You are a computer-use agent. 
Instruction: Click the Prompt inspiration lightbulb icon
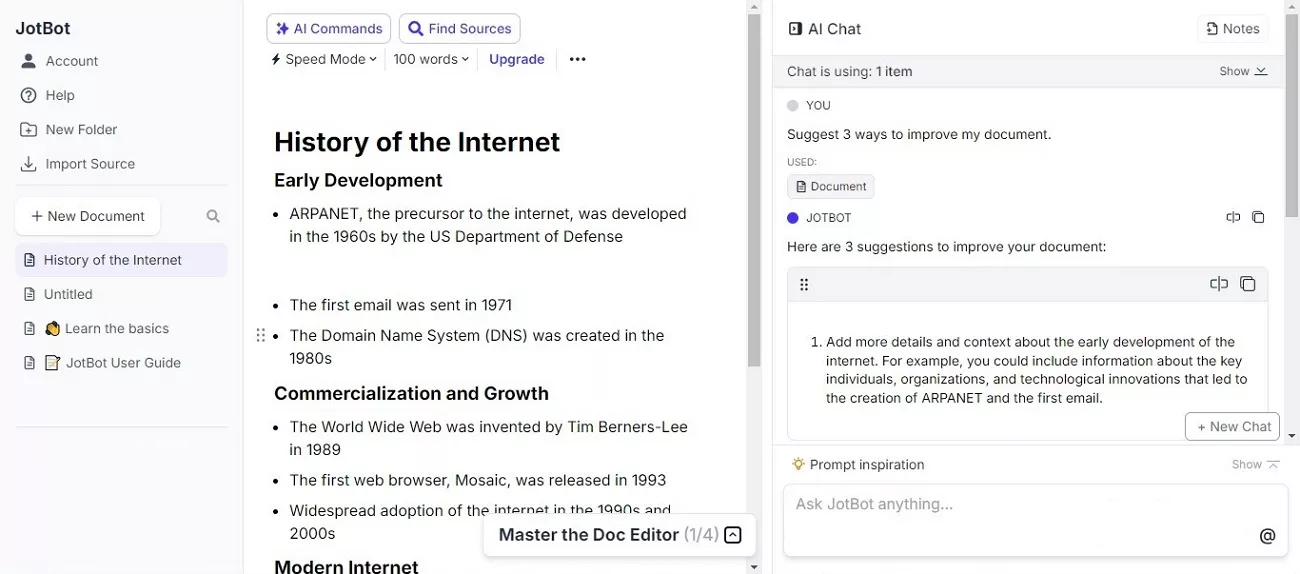point(798,464)
